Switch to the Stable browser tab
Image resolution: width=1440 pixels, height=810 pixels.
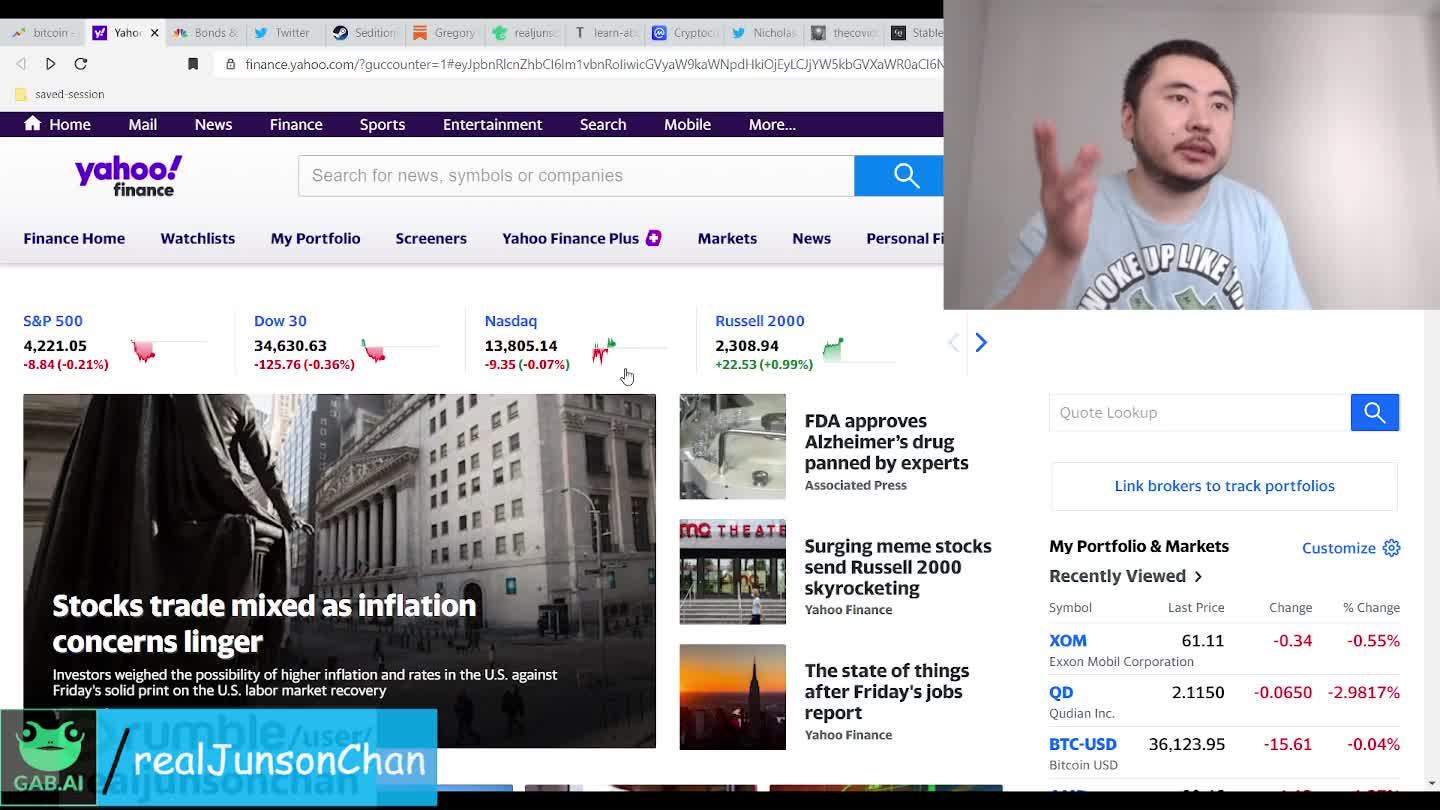pyautogui.click(x=918, y=33)
